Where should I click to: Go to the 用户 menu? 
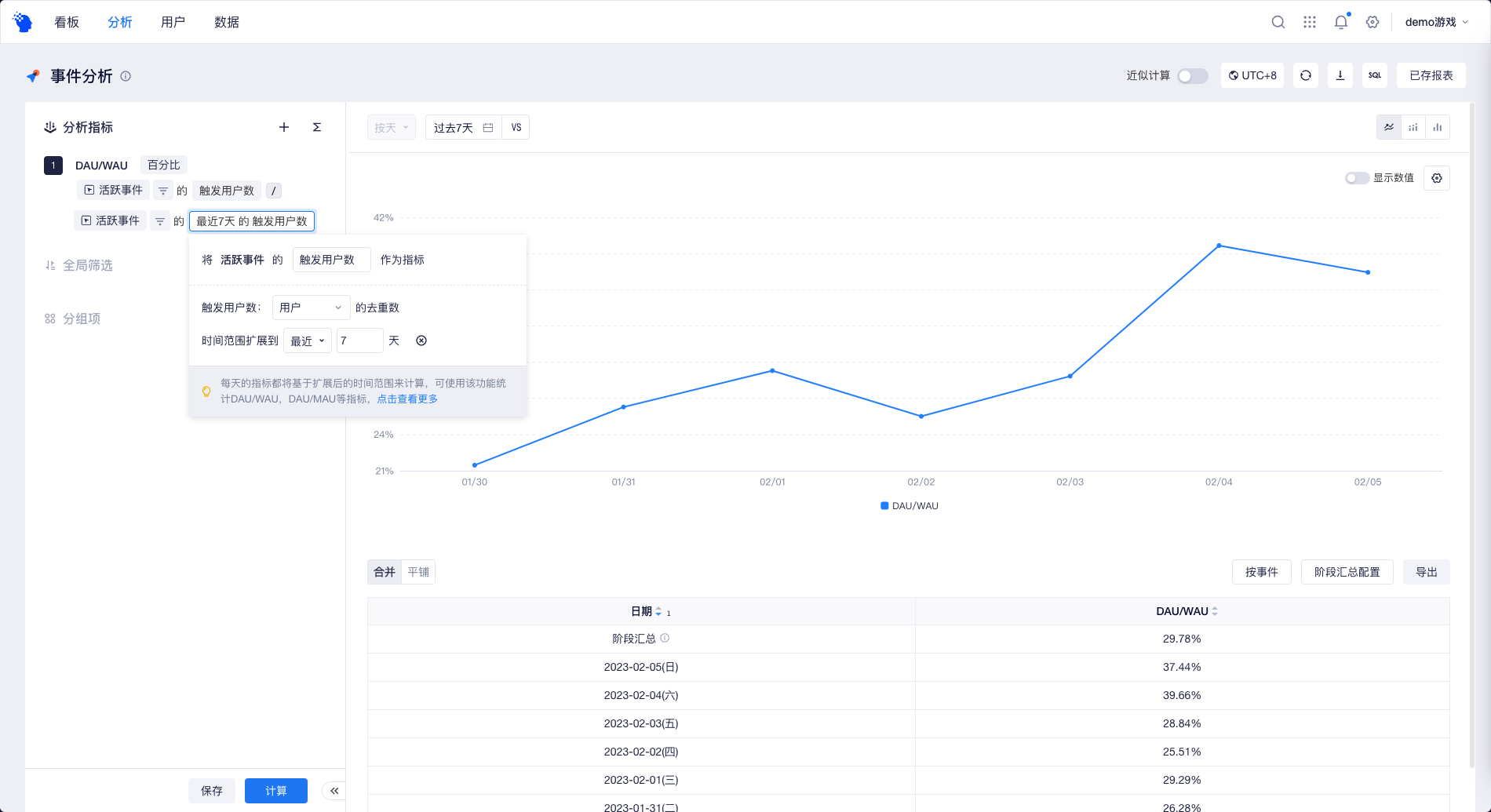pyautogui.click(x=173, y=22)
